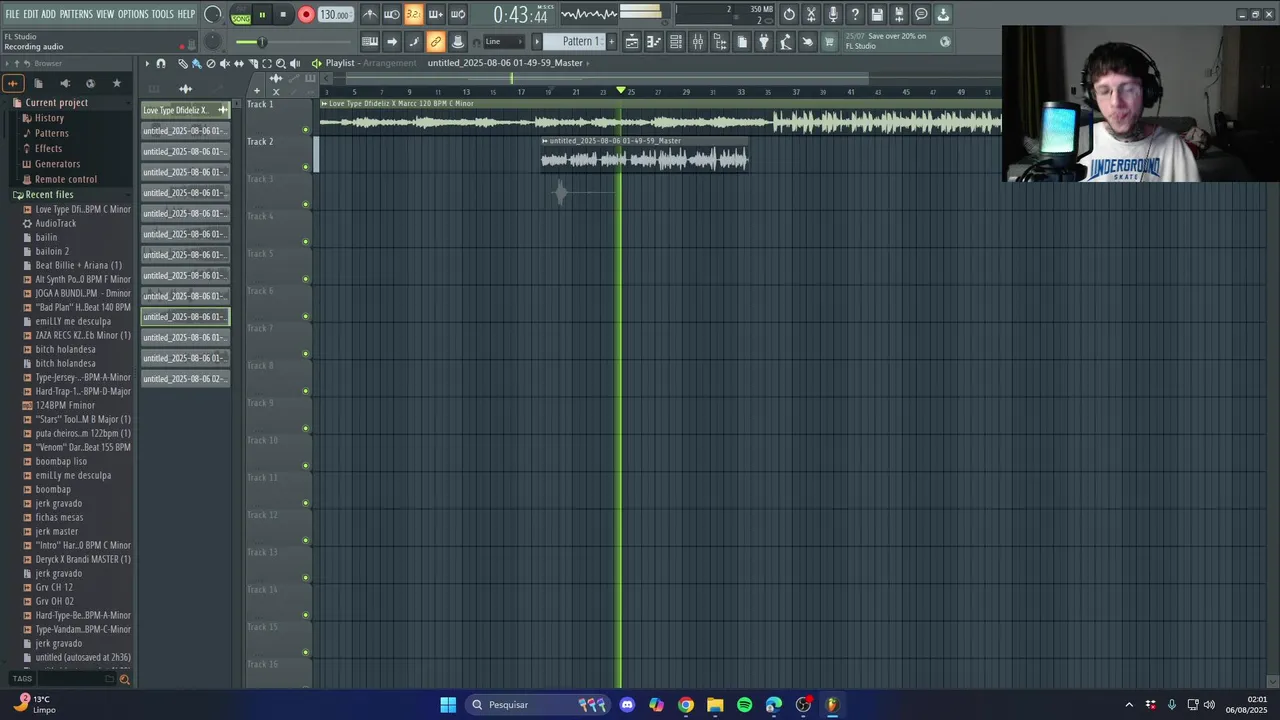Toggle the metronome icon
Screen dimensions: 1280x720
pos(370,15)
